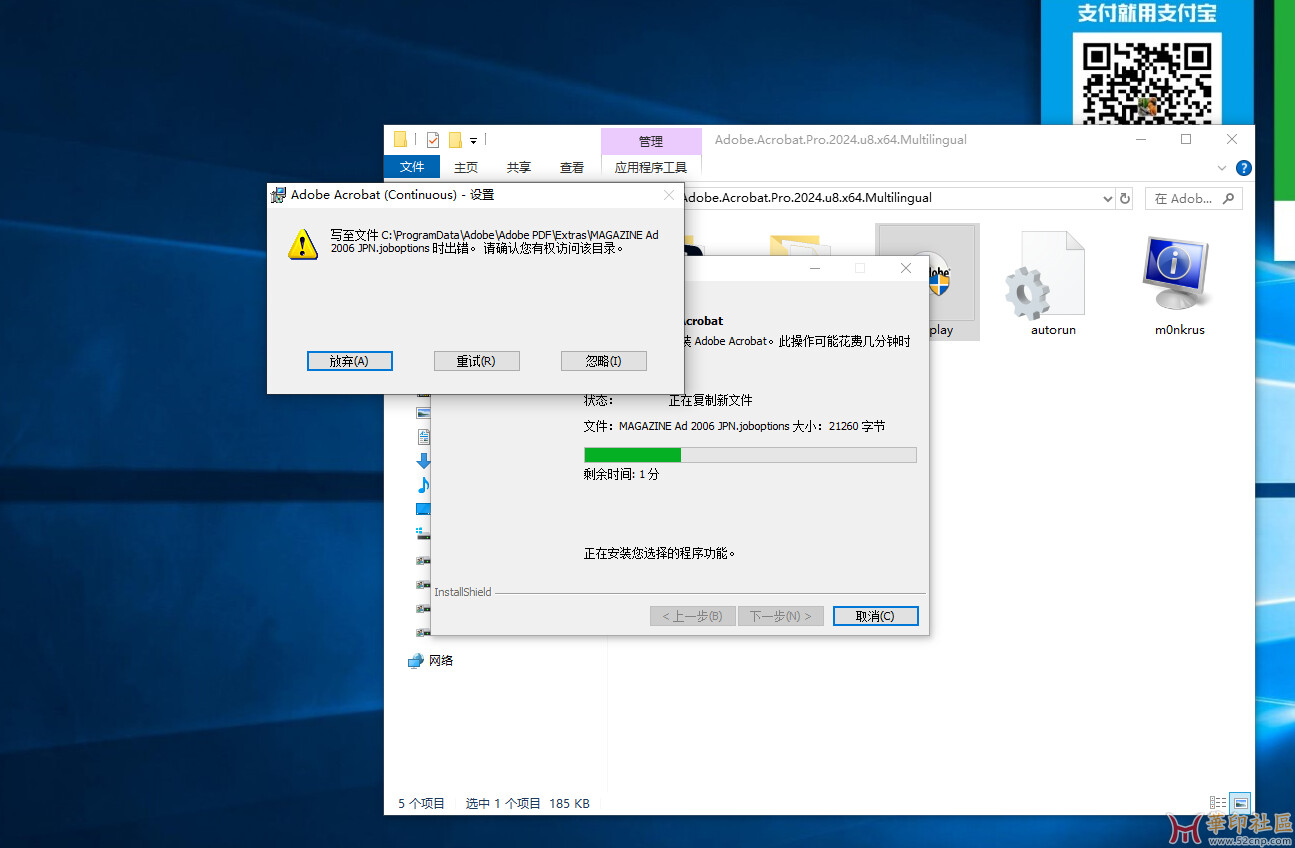The height and width of the screenshot is (848, 1295).
Task: Click the 管理 contextual tab header
Action: pos(651,141)
